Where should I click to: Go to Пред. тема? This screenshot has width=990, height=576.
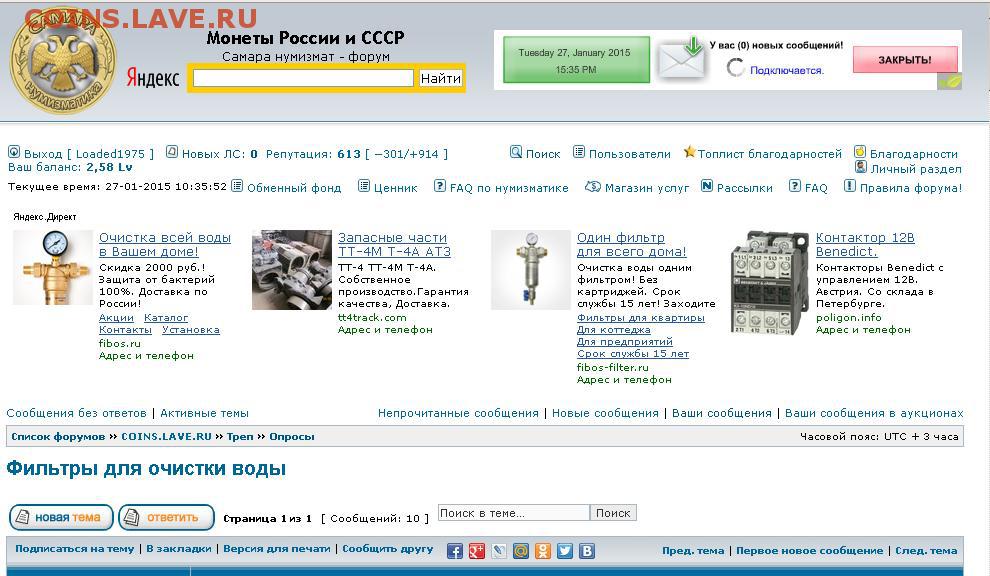tap(693, 551)
